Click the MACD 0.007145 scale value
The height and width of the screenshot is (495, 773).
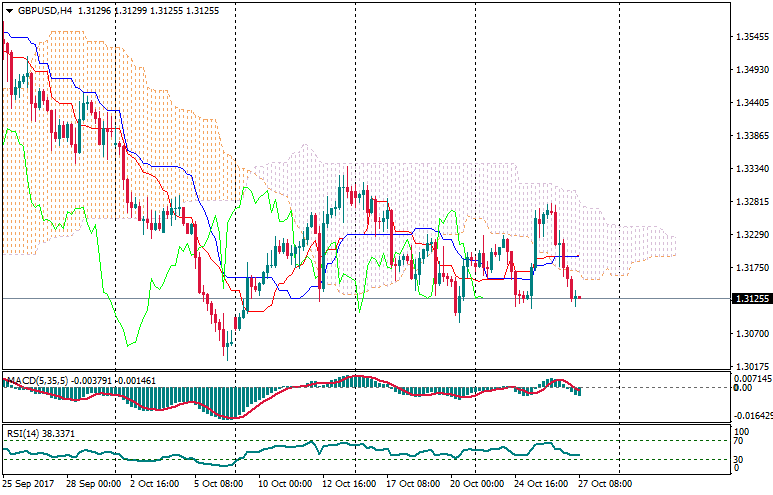point(752,380)
